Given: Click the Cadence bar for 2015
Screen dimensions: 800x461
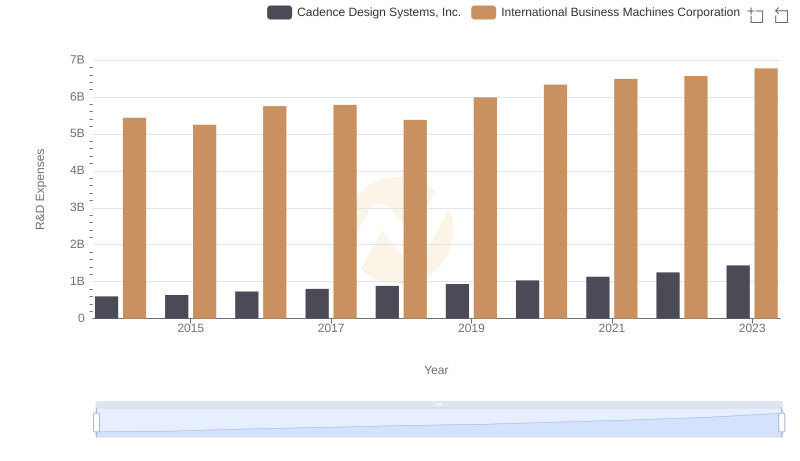Looking at the screenshot, I should 177,306.
